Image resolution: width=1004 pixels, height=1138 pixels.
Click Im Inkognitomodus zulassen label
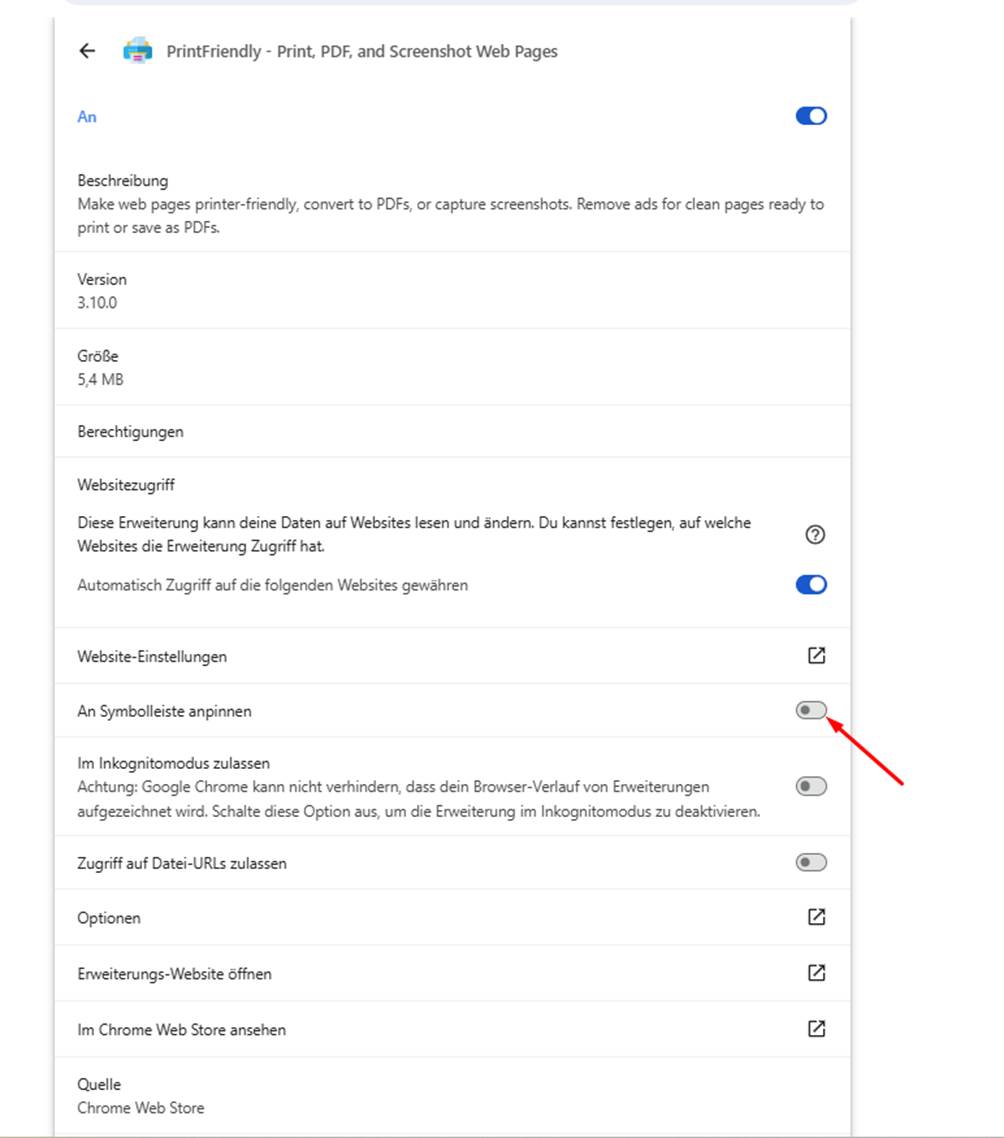pyautogui.click(x=174, y=764)
